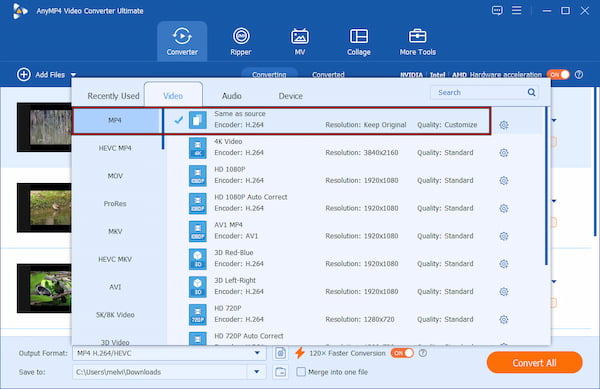Open the custom profile settings icon beside Output Format
Image resolution: width=600 pixels, height=389 pixels.
[280, 353]
